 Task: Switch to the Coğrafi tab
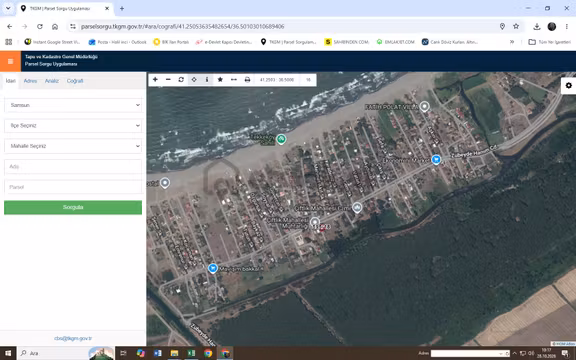click(x=75, y=81)
